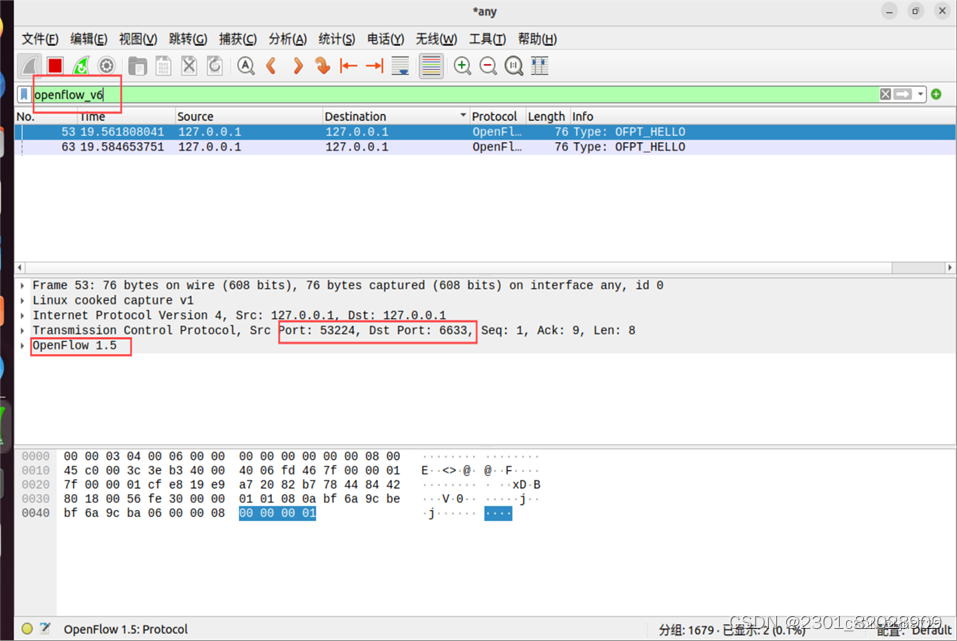This screenshot has height=641, width=957.
Task: Zoom in on packet text
Action: point(461,65)
